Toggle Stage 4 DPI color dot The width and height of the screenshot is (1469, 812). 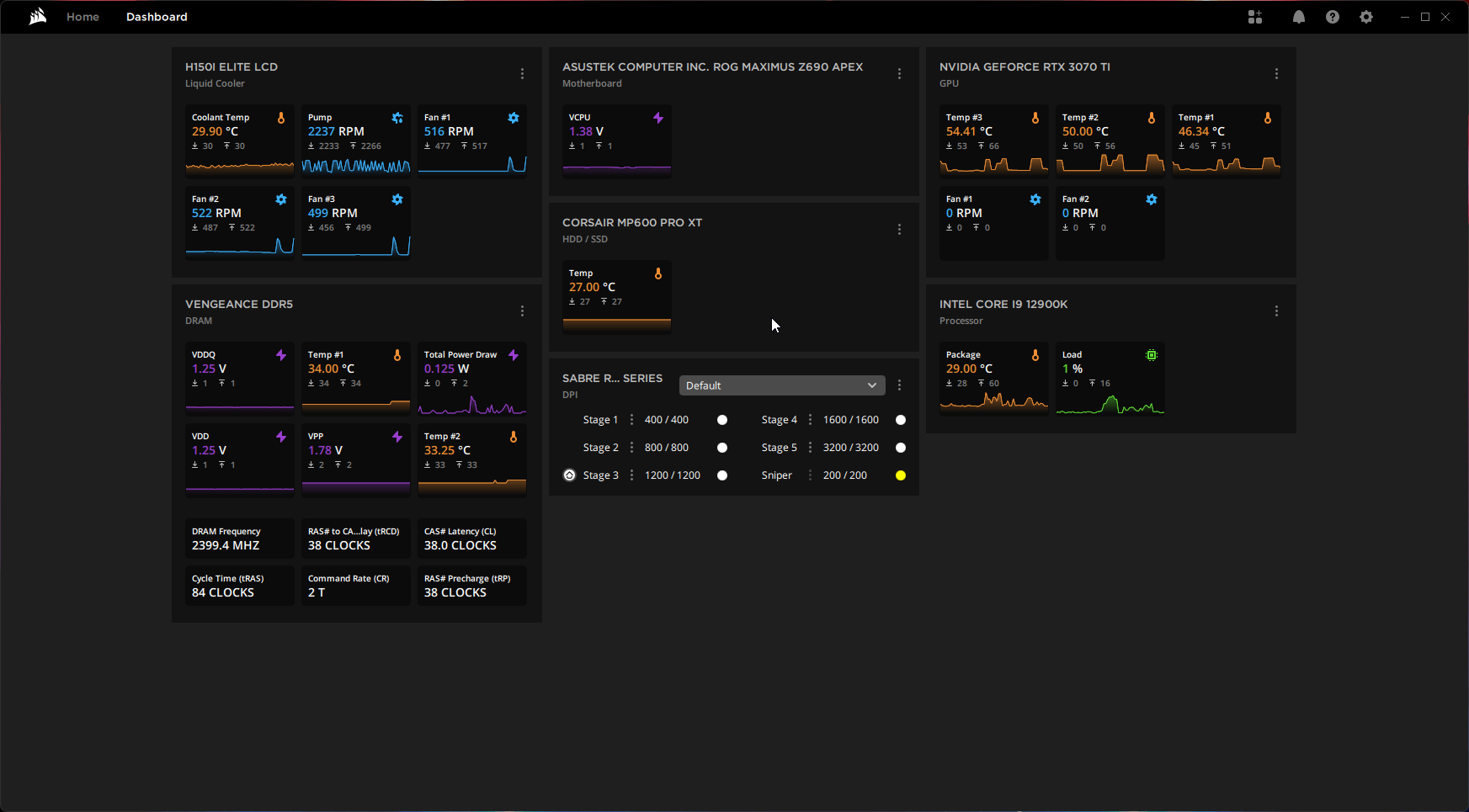pyautogui.click(x=900, y=420)
